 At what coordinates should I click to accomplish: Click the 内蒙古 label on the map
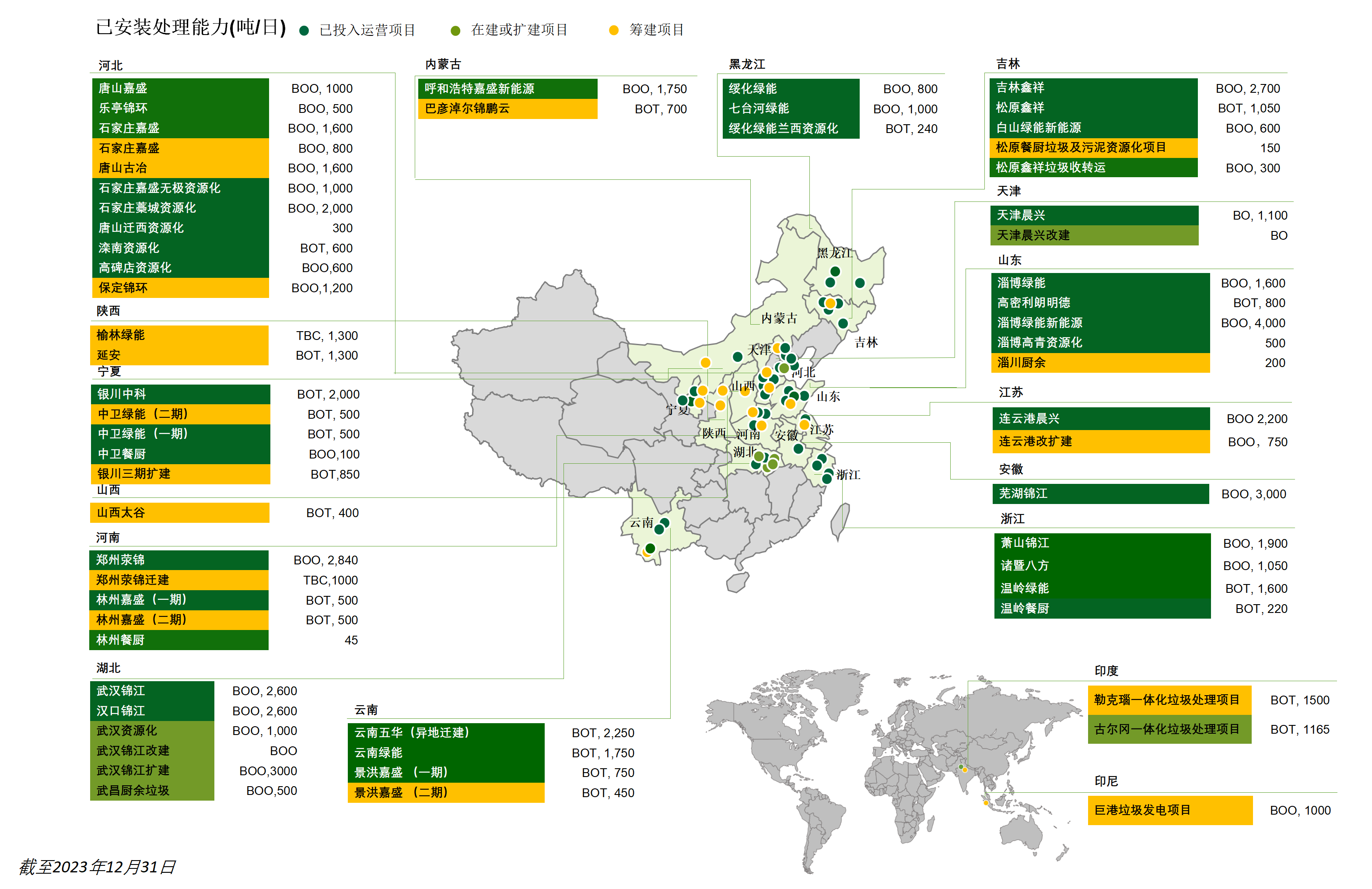[779, 319]
